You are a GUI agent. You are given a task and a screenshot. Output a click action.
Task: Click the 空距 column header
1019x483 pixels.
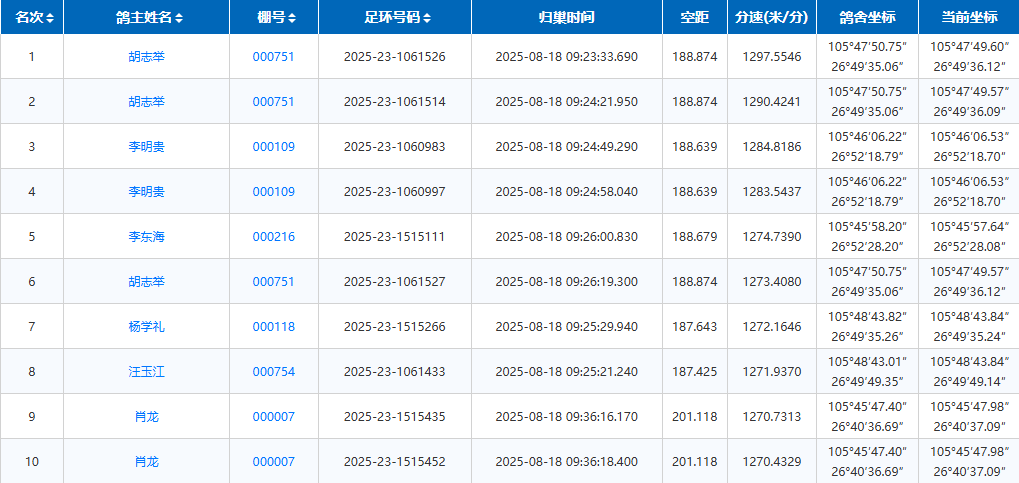tap(694, 18)
